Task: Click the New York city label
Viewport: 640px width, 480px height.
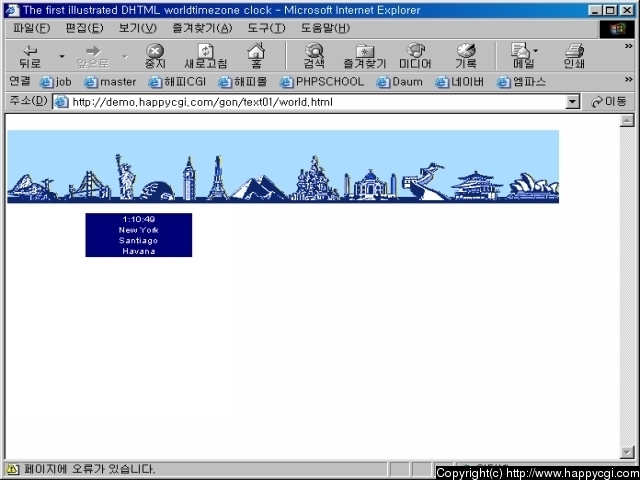Action: pos(138,230)
